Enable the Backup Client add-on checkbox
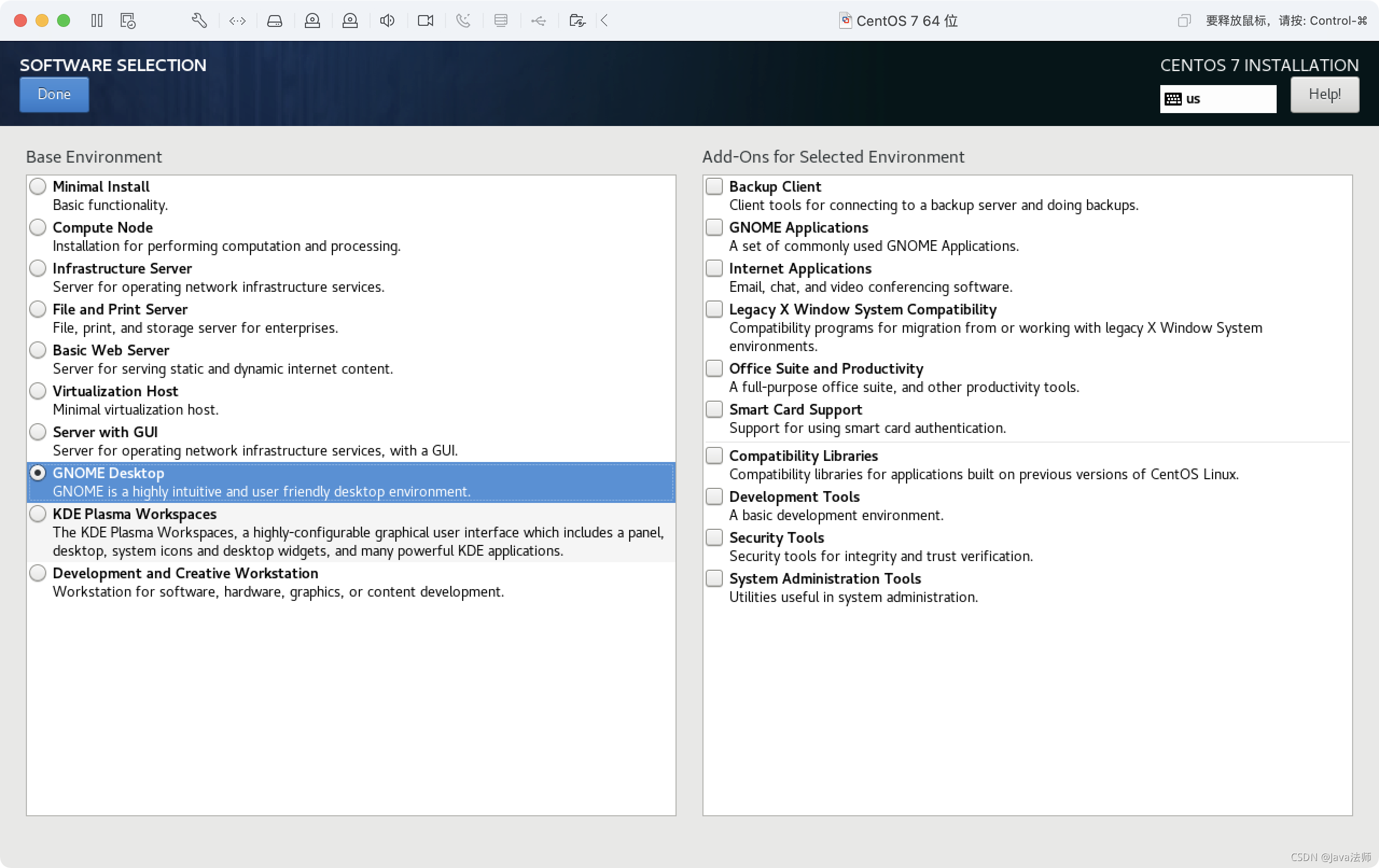1379x868 pixels. tap(714, 186)
